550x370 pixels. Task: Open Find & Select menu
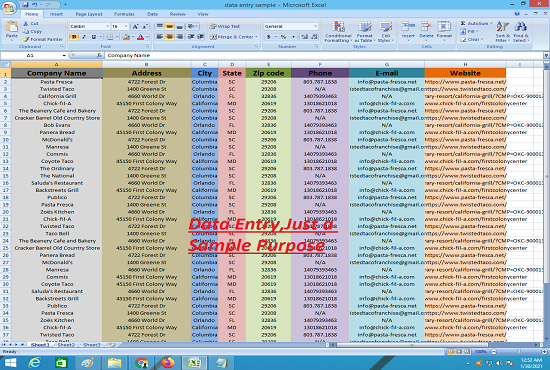coord(521,32)
